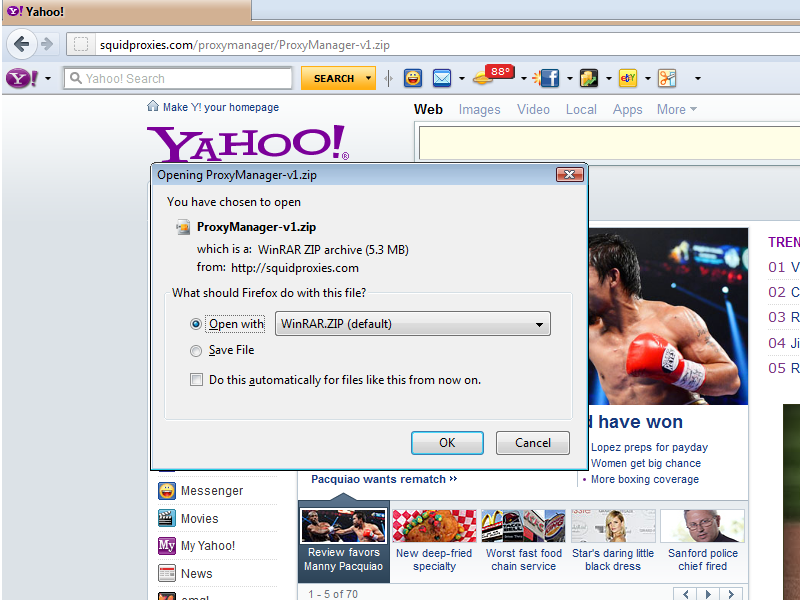
Task: Open the WinRAR.ZIP (default) application dropdown
Action: click(x=413, y=323)
